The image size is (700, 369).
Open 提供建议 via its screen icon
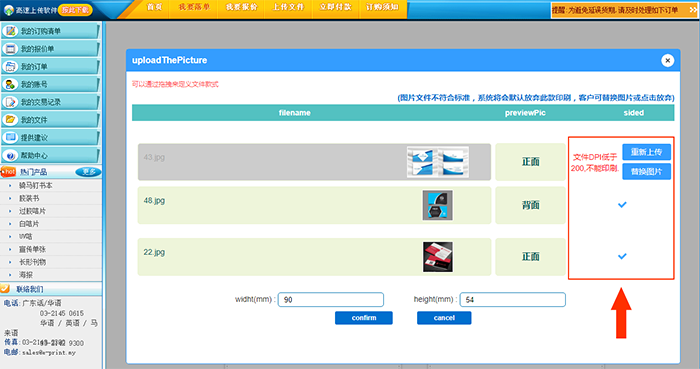point(10,137)
